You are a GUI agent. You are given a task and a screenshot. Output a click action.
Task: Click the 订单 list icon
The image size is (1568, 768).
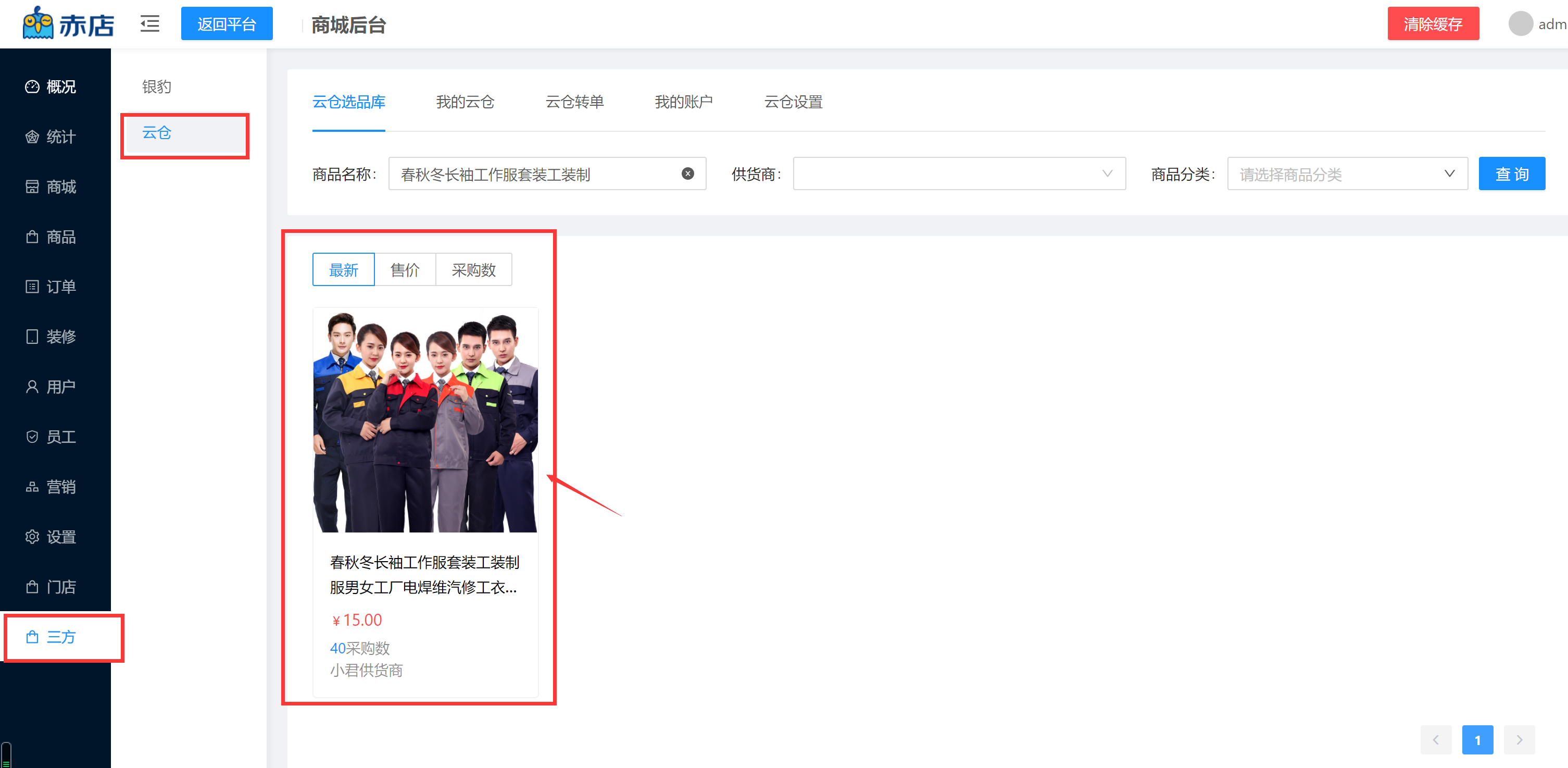(32, 286)
